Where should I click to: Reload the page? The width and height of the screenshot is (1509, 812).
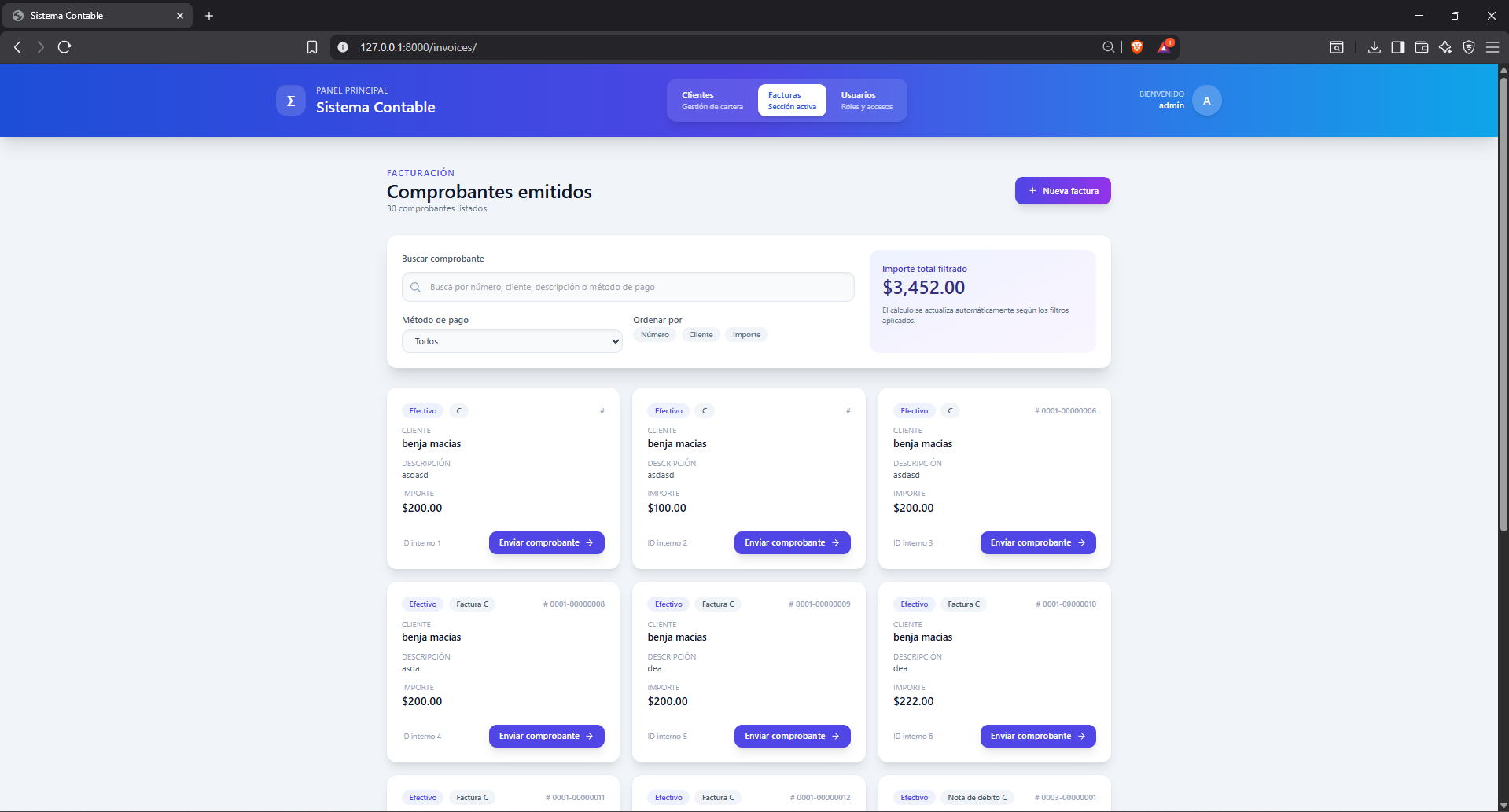[64, 47]
